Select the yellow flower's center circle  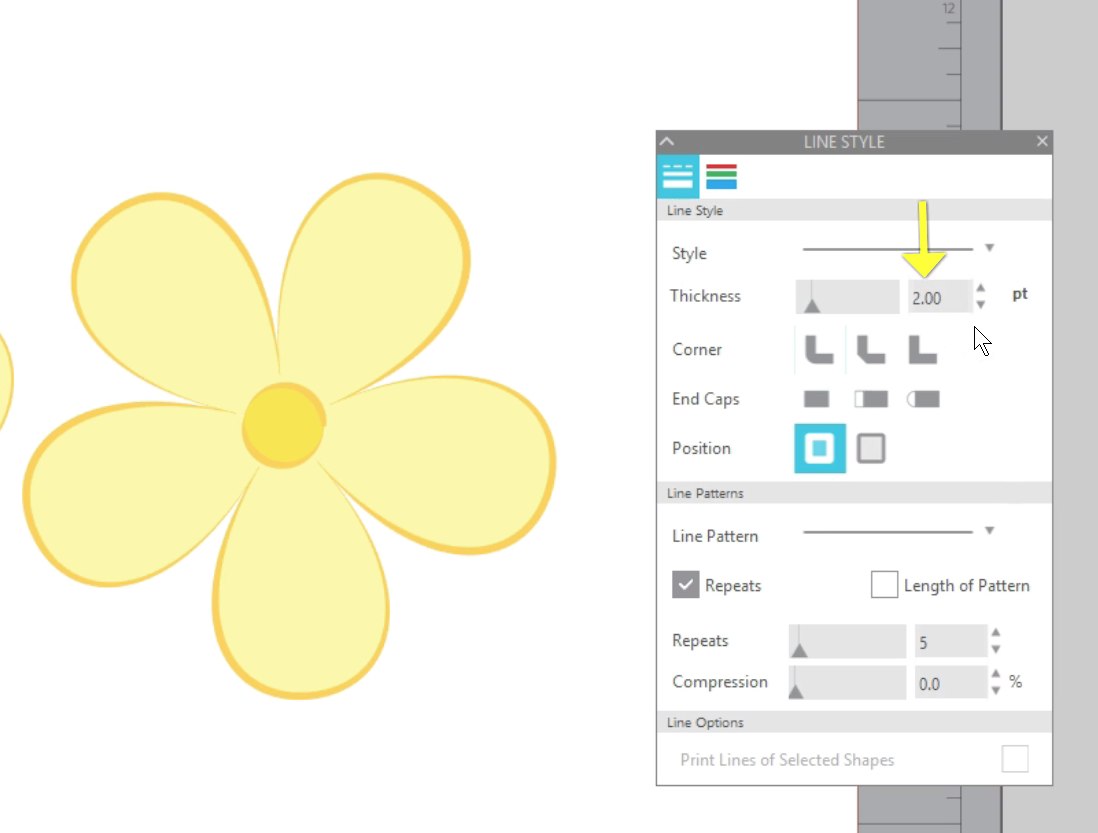click(284, 425)
